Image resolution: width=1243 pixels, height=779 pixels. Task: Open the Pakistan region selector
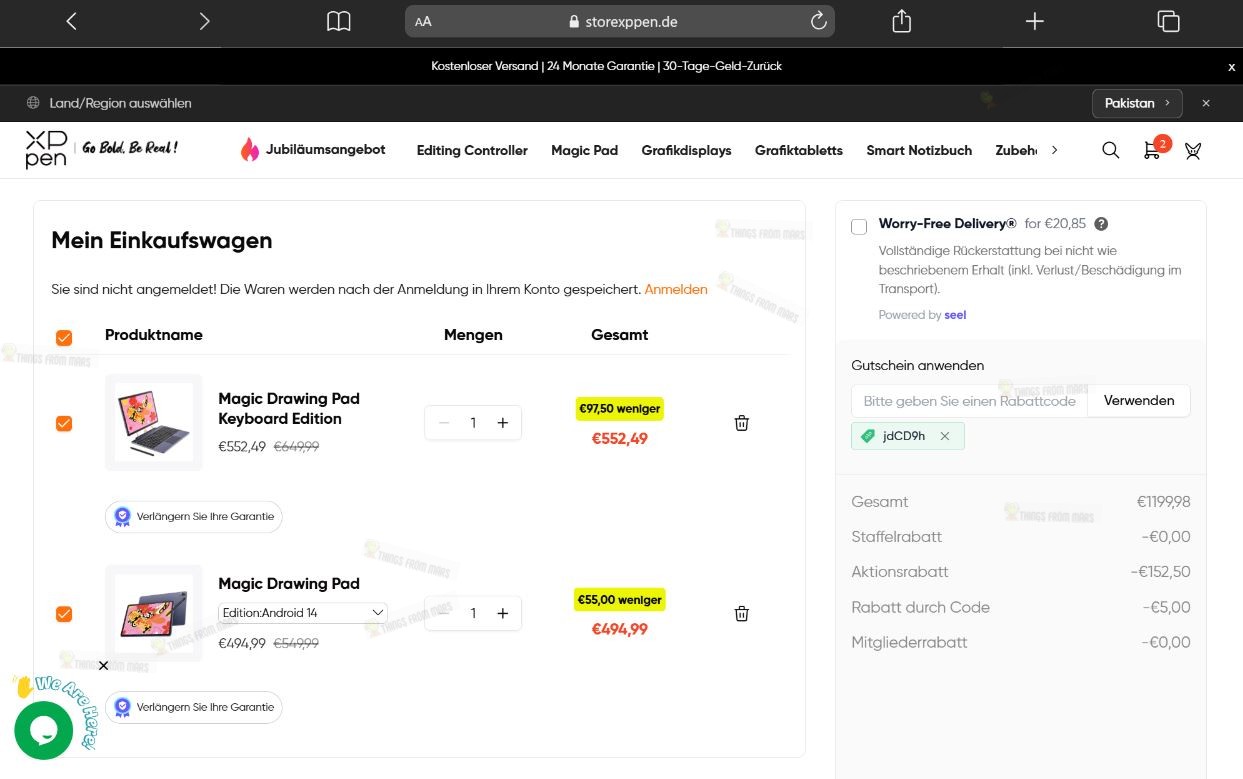(1137, 103)
